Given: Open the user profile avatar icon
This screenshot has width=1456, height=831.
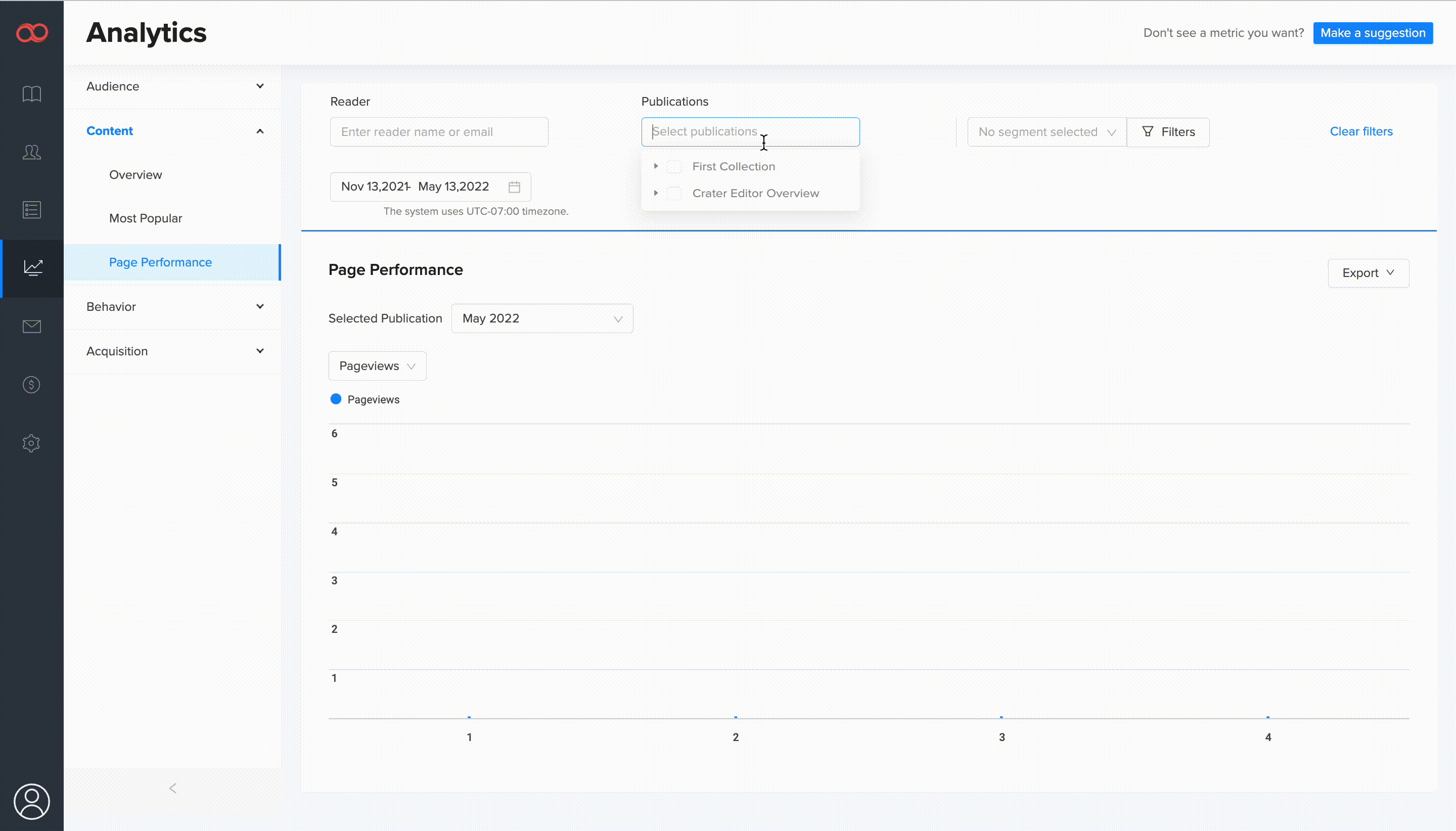Looking at the screenshot, I should pos(32,801).
